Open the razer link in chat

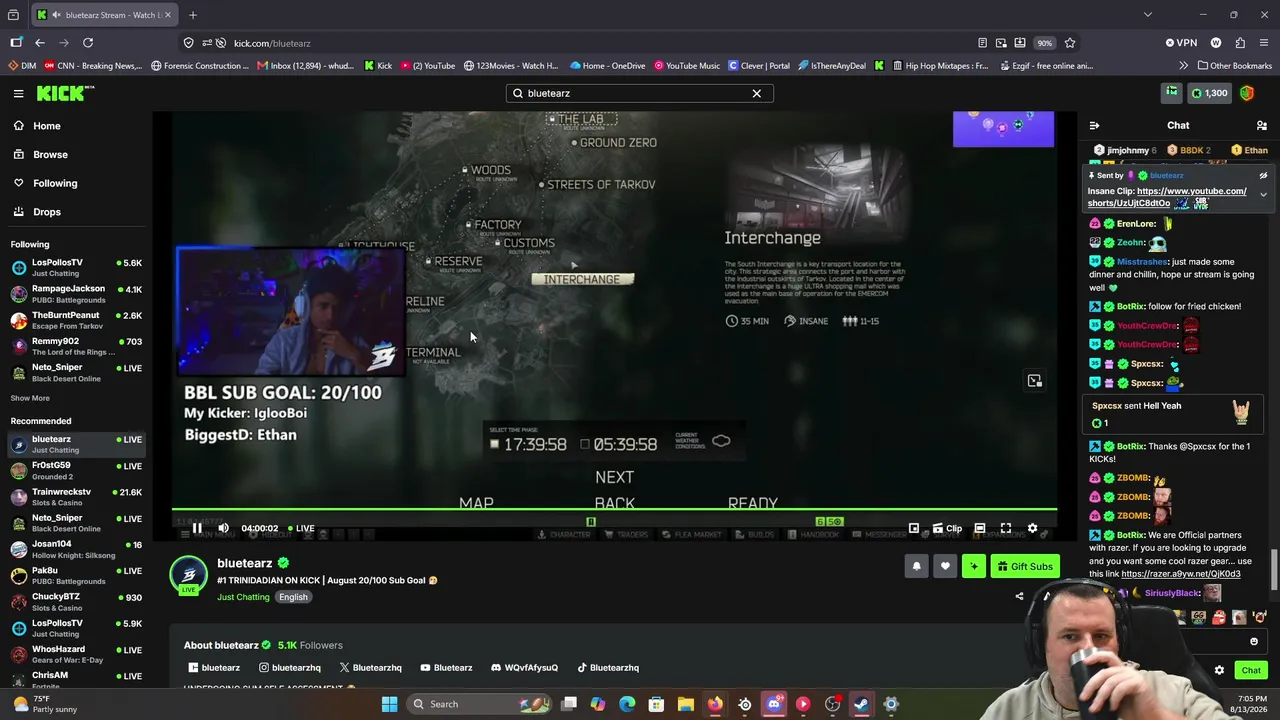point(1180,574)
